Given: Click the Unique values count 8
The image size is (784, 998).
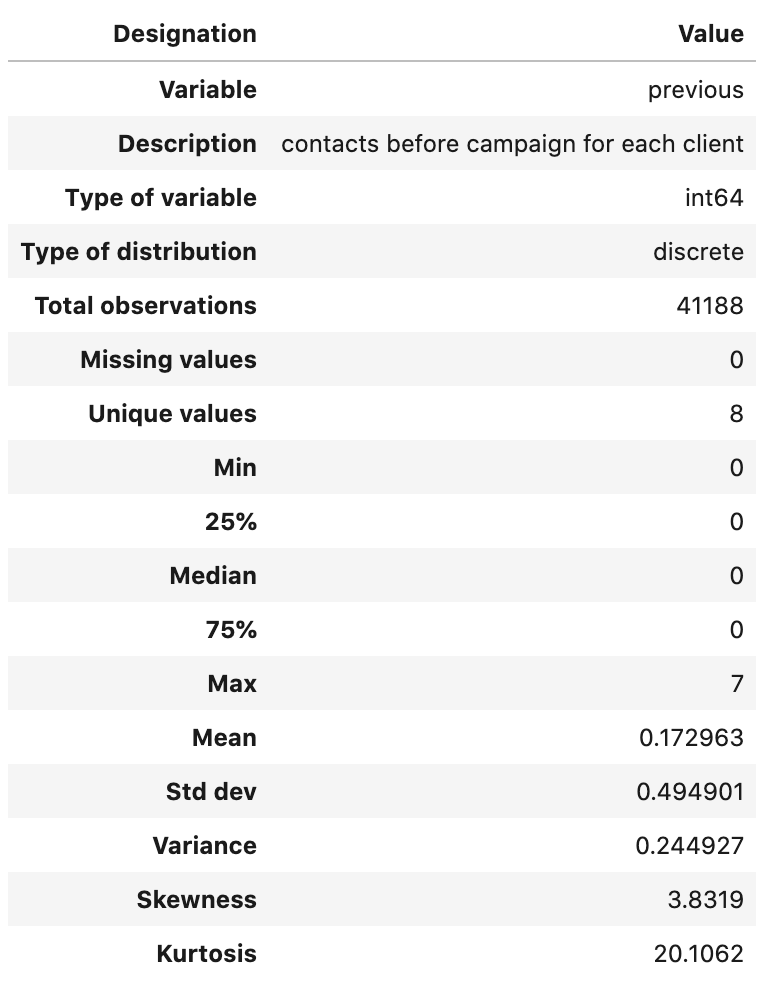Looking at the screenshot, I should pyautogui.click(x=736, y=414).
